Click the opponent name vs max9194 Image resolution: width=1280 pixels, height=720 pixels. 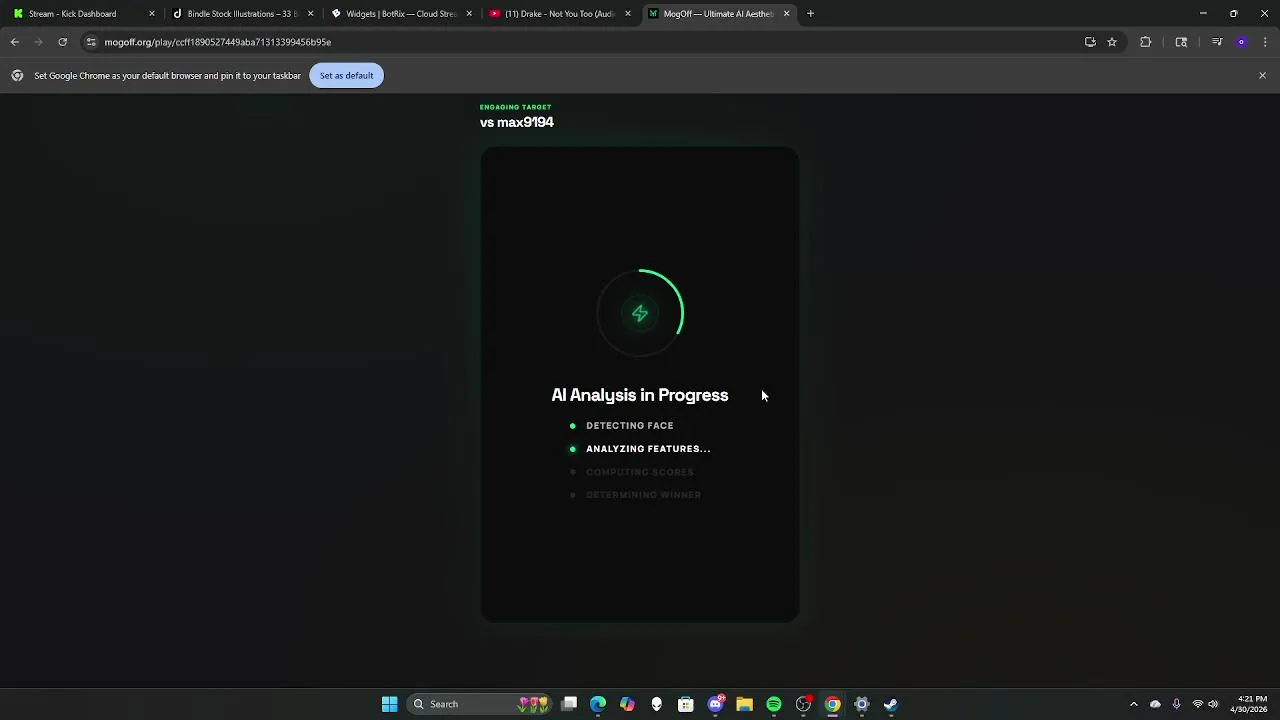517,122
